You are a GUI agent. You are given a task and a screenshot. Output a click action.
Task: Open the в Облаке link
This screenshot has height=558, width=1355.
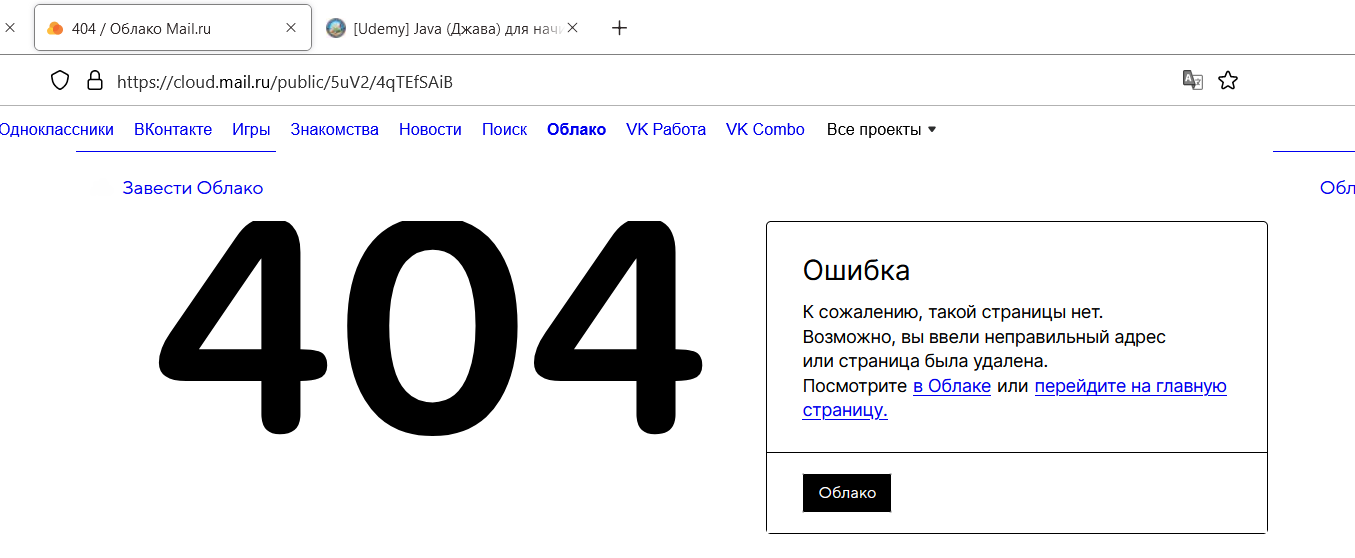coord(952,386)
